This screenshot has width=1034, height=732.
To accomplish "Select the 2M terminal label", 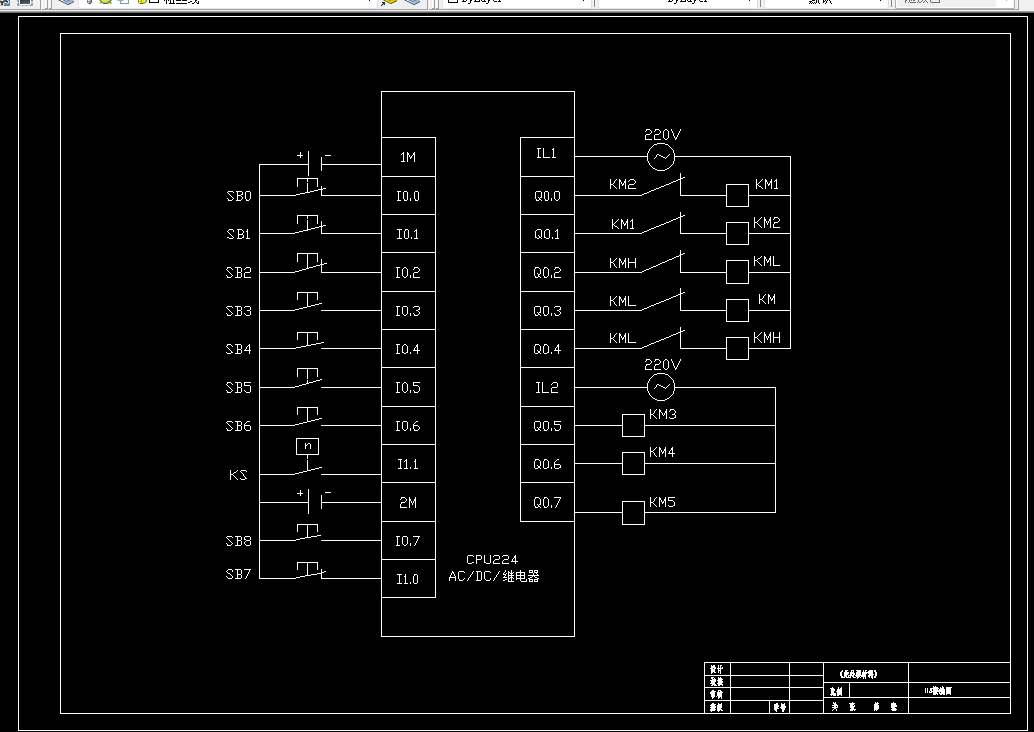I will (x=408, y=503).
